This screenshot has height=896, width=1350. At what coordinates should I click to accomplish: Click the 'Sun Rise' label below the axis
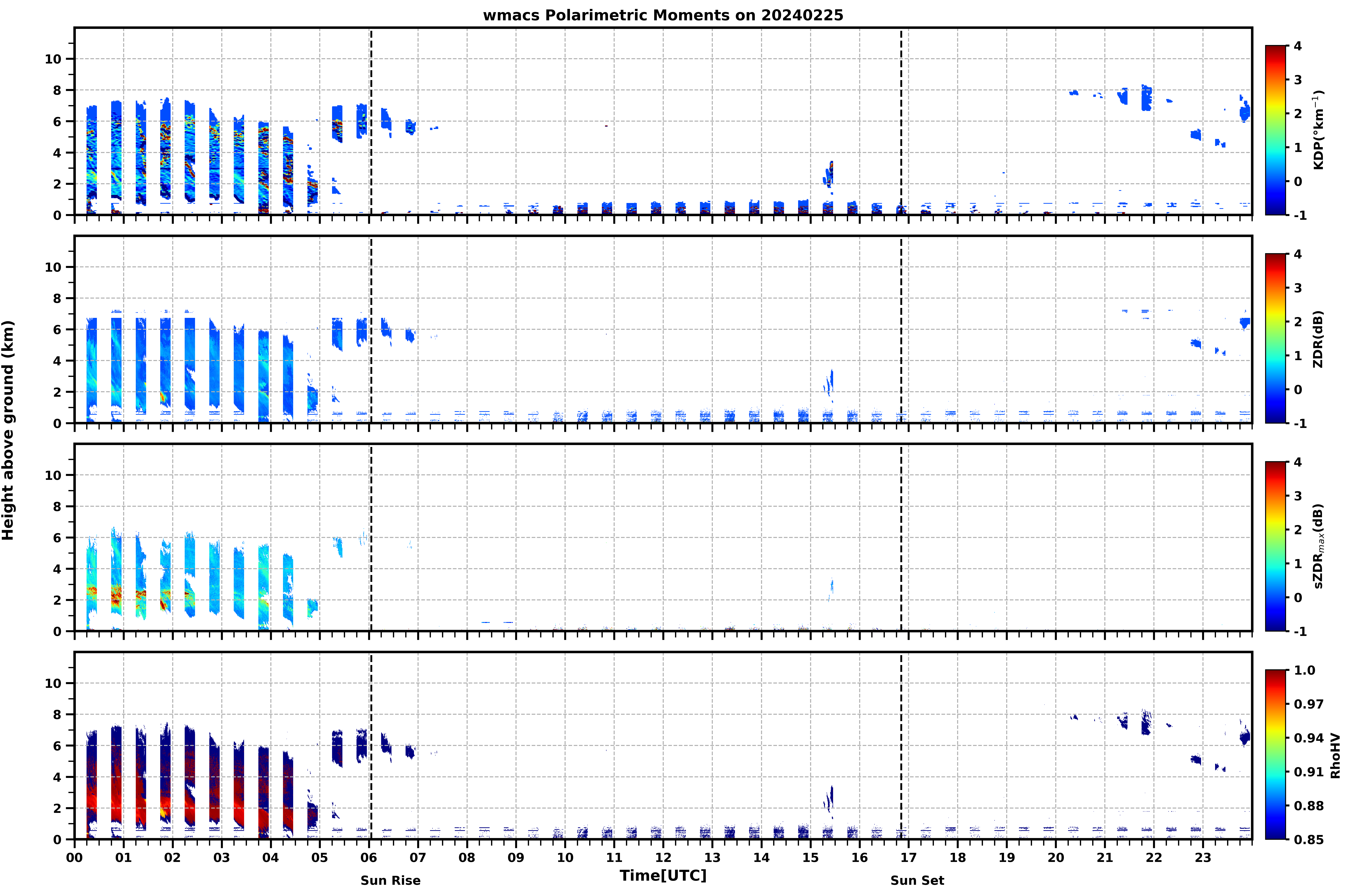tap(390, 881)
